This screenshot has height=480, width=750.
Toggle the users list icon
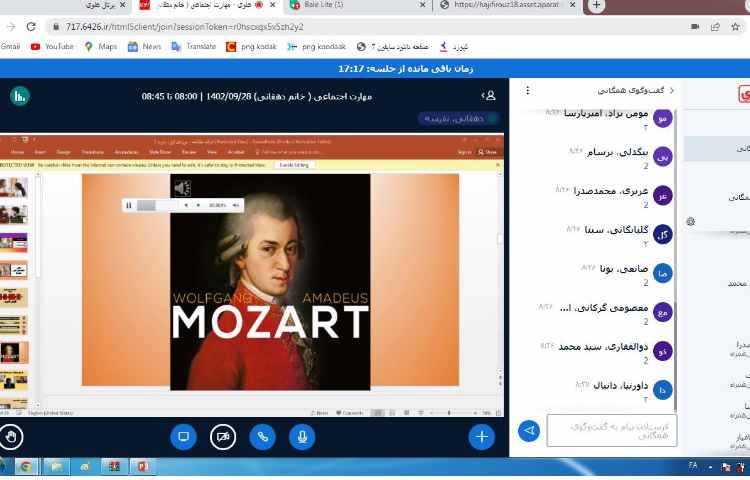tap(489, 96)
